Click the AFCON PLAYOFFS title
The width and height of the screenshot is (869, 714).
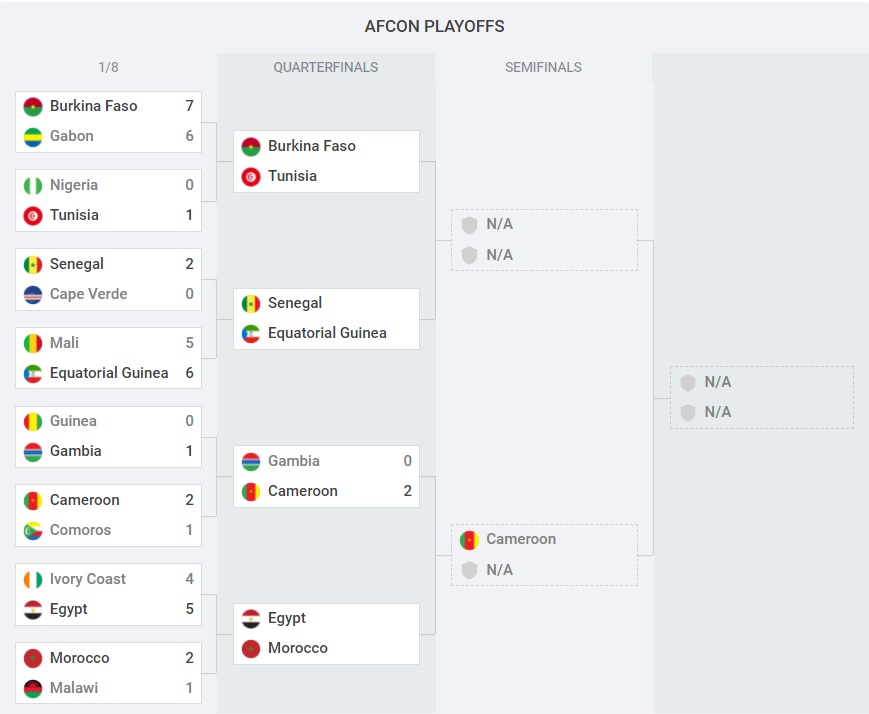pos(434,27)
